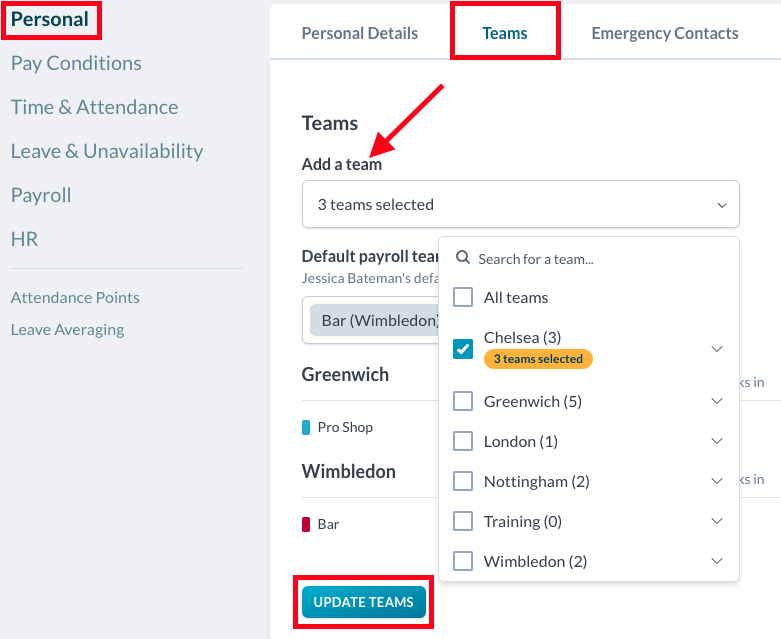The width and height of the screenshot is (781, 639).
Task: Expand the Wimbledon team group chevron
Action: click(x=717, y=561)
